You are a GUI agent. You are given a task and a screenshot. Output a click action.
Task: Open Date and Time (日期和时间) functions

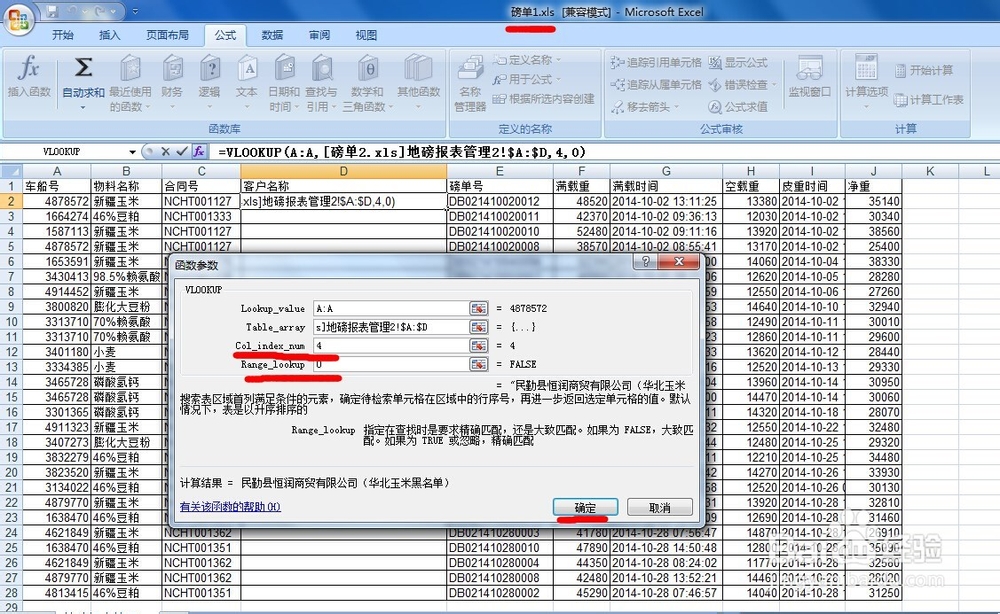tap(284, 83)
